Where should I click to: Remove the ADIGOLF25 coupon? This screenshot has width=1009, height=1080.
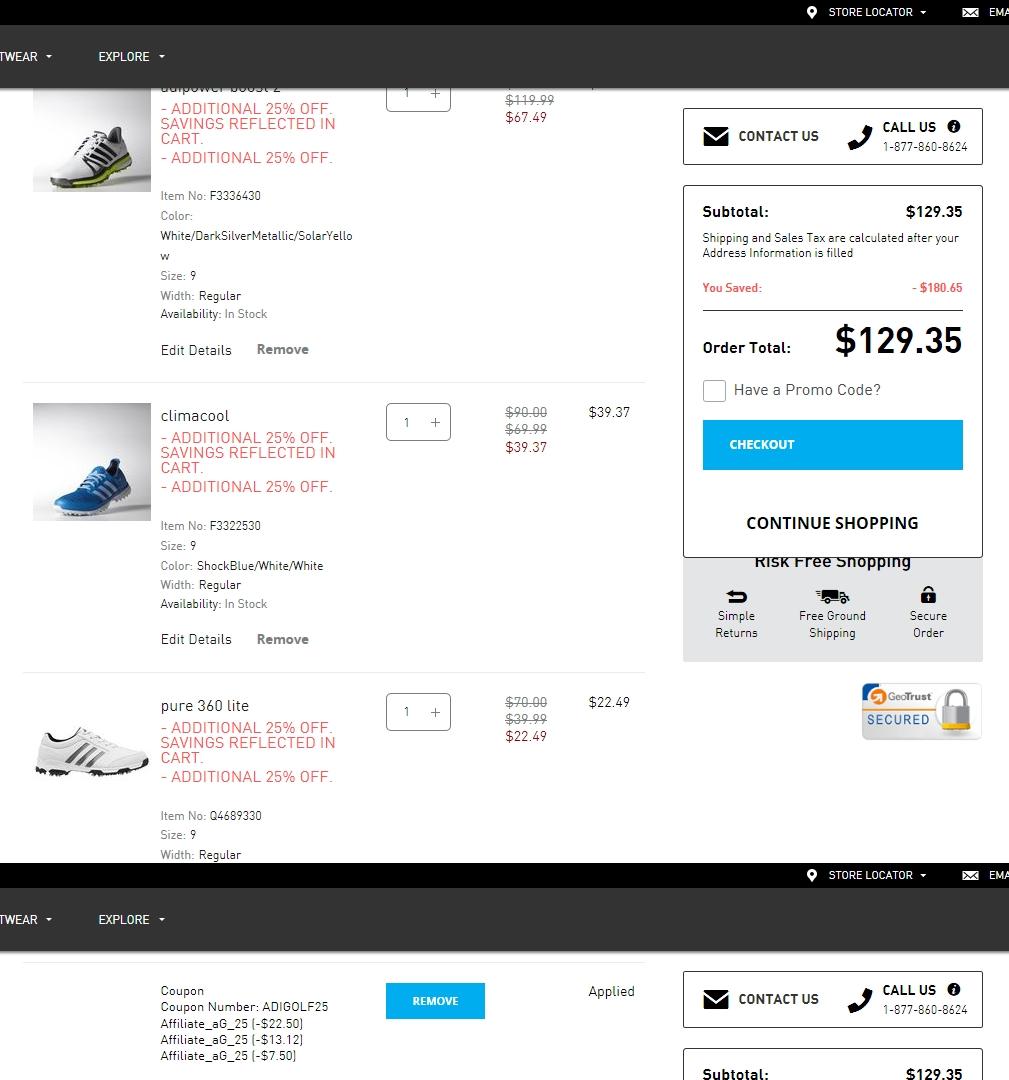click(435, 1001)
